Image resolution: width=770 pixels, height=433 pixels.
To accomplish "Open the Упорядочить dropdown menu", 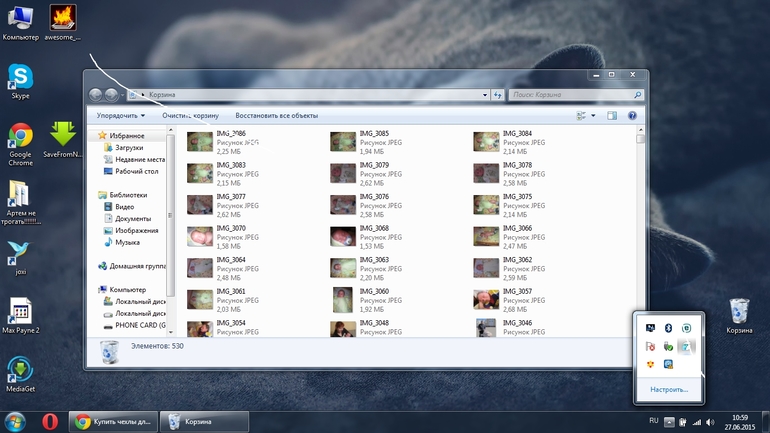I will (x=120, y=116).
